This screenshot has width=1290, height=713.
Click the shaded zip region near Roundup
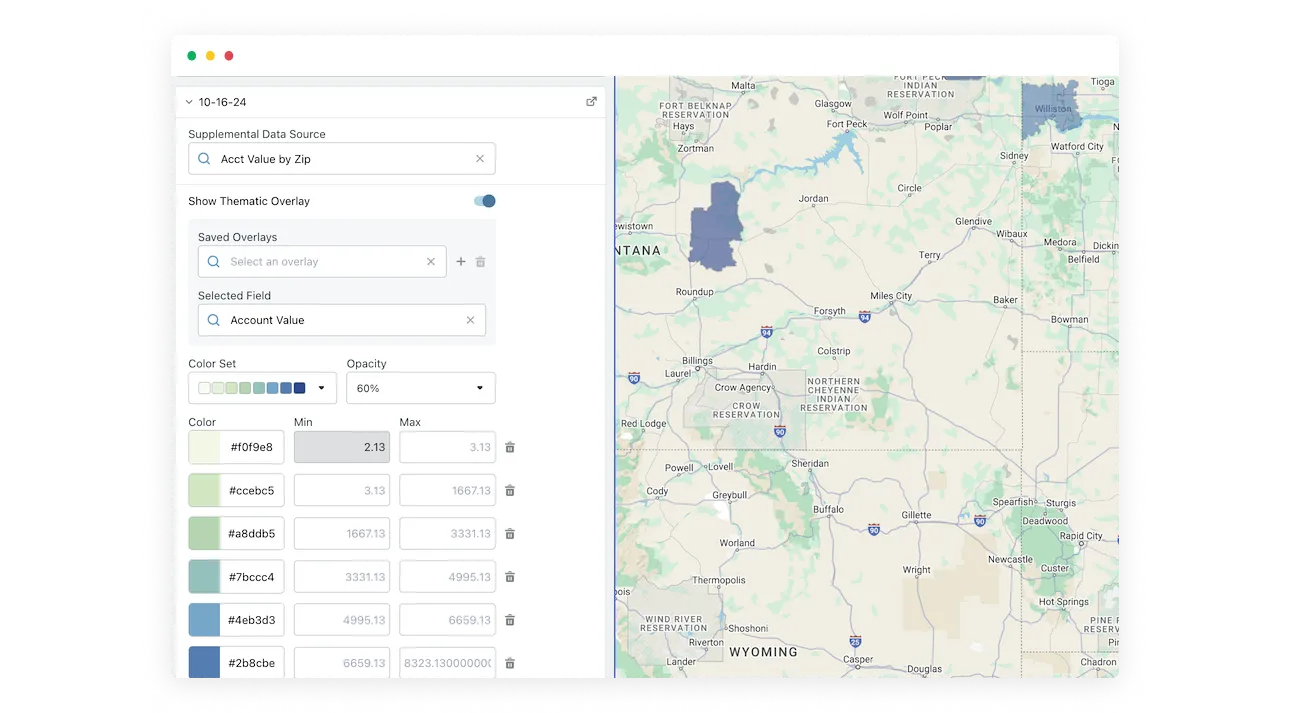tap(714, 227)
